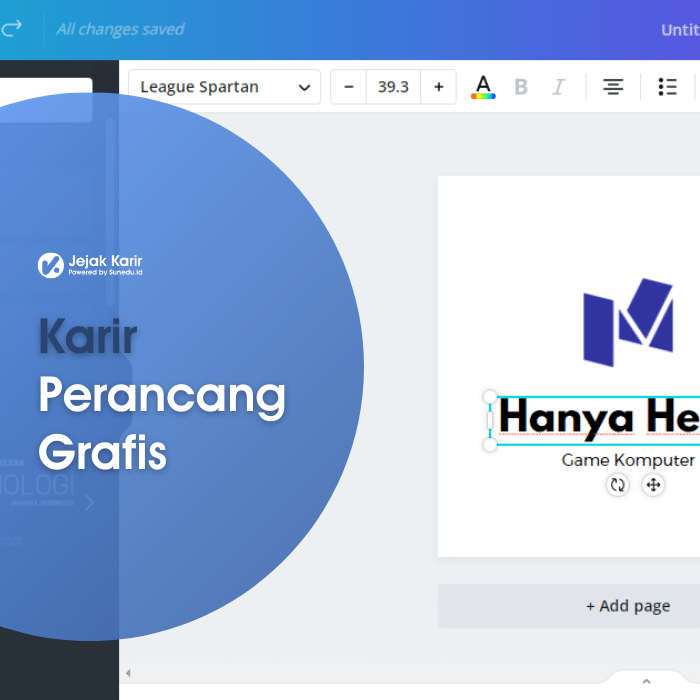The width and height of the screenshot is (700, 700).
Task: Toggle bold formatting
Action: coord(521,87)
